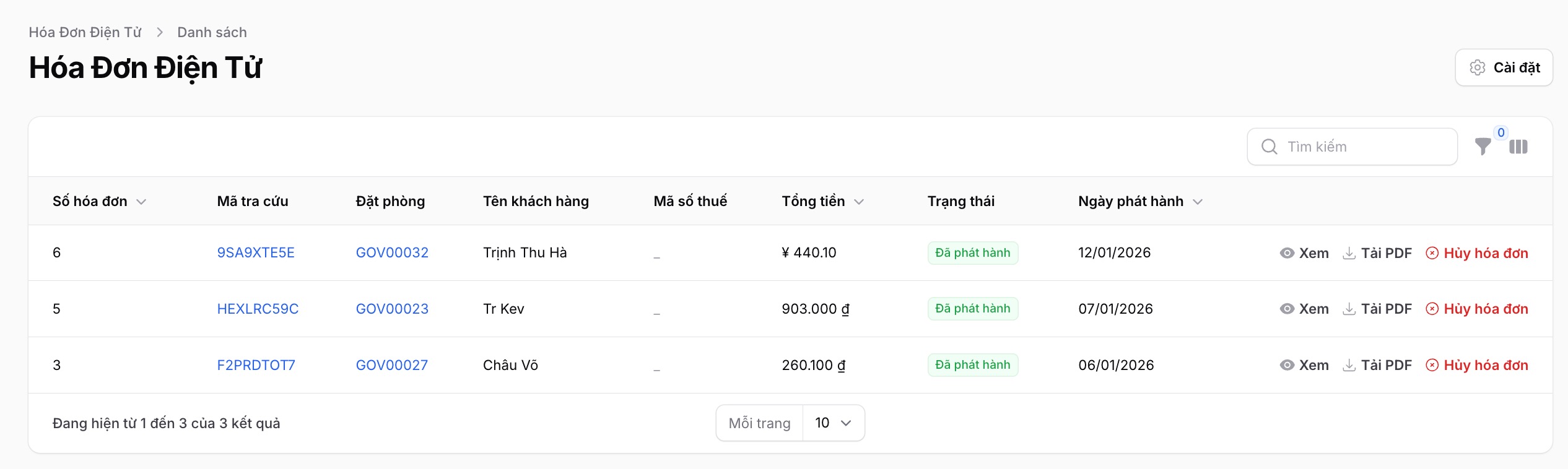The image size is (1568, 469).
Task: Go to Hóa Đơn Điện Tử breadcrumb
Action: [85, 32]
